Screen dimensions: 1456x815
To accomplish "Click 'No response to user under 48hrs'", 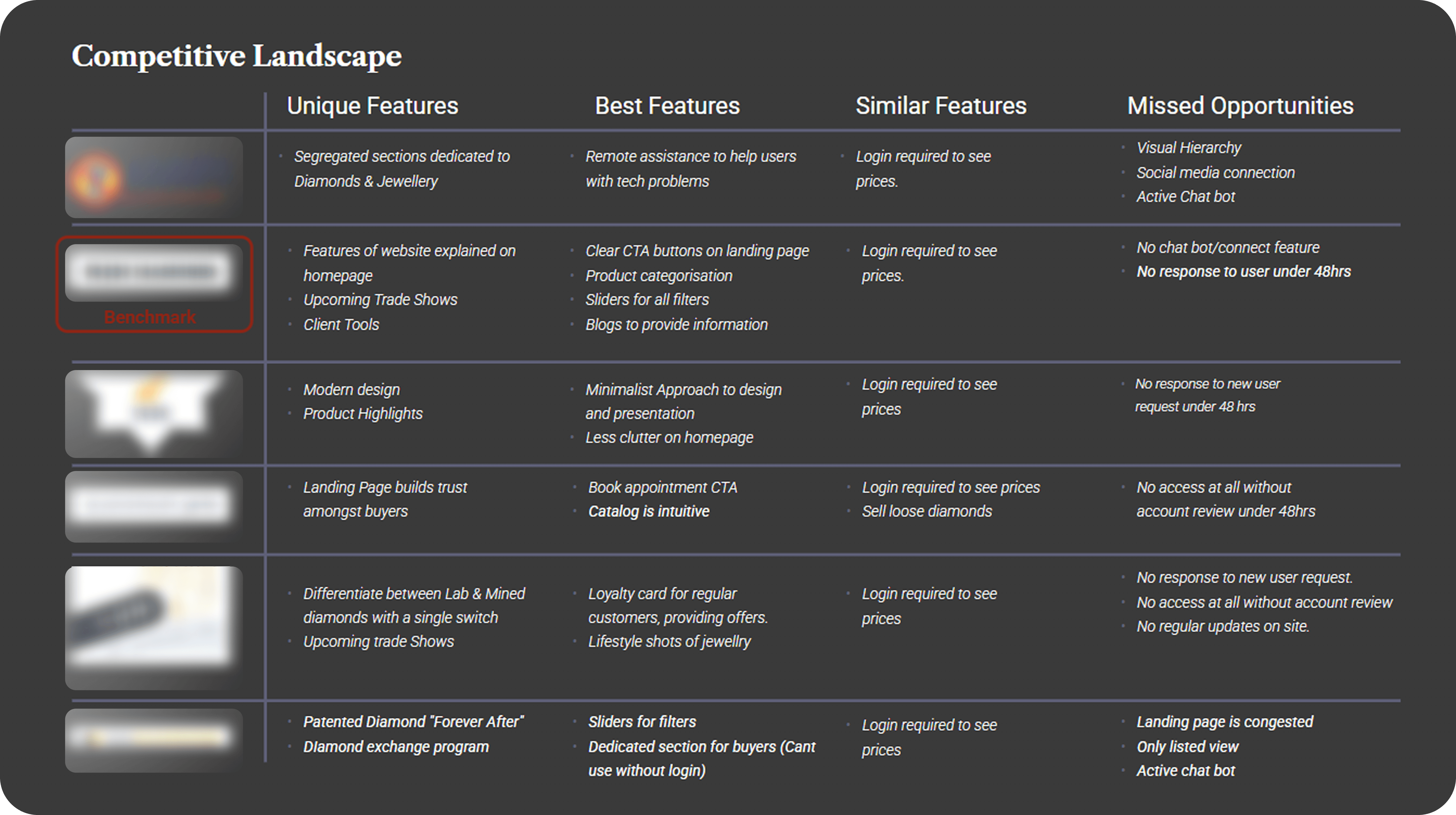I will [1243, 271].
